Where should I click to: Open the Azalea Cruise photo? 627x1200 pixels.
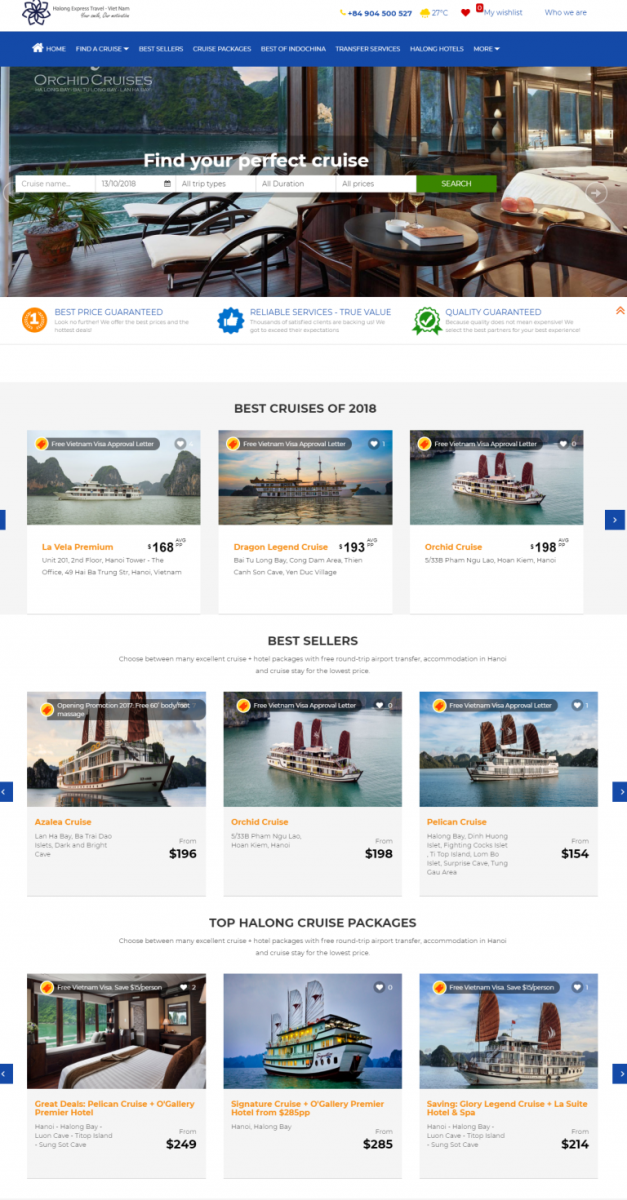point(117,750)
